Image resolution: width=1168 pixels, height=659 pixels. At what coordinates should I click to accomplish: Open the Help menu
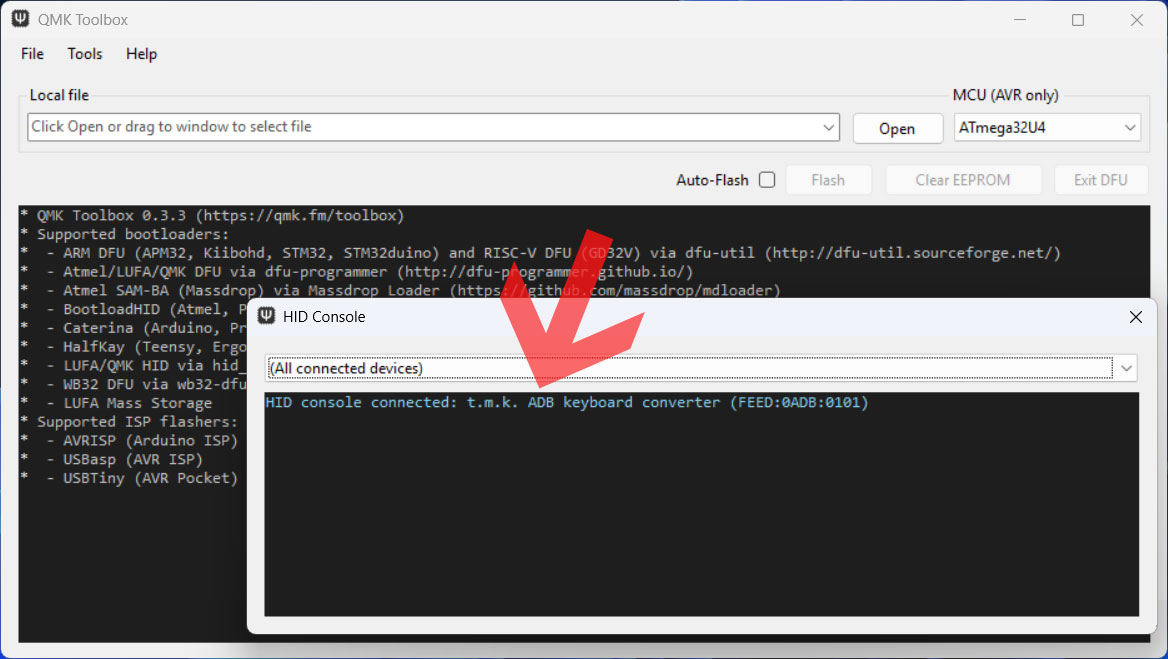[x=141, y=54]
